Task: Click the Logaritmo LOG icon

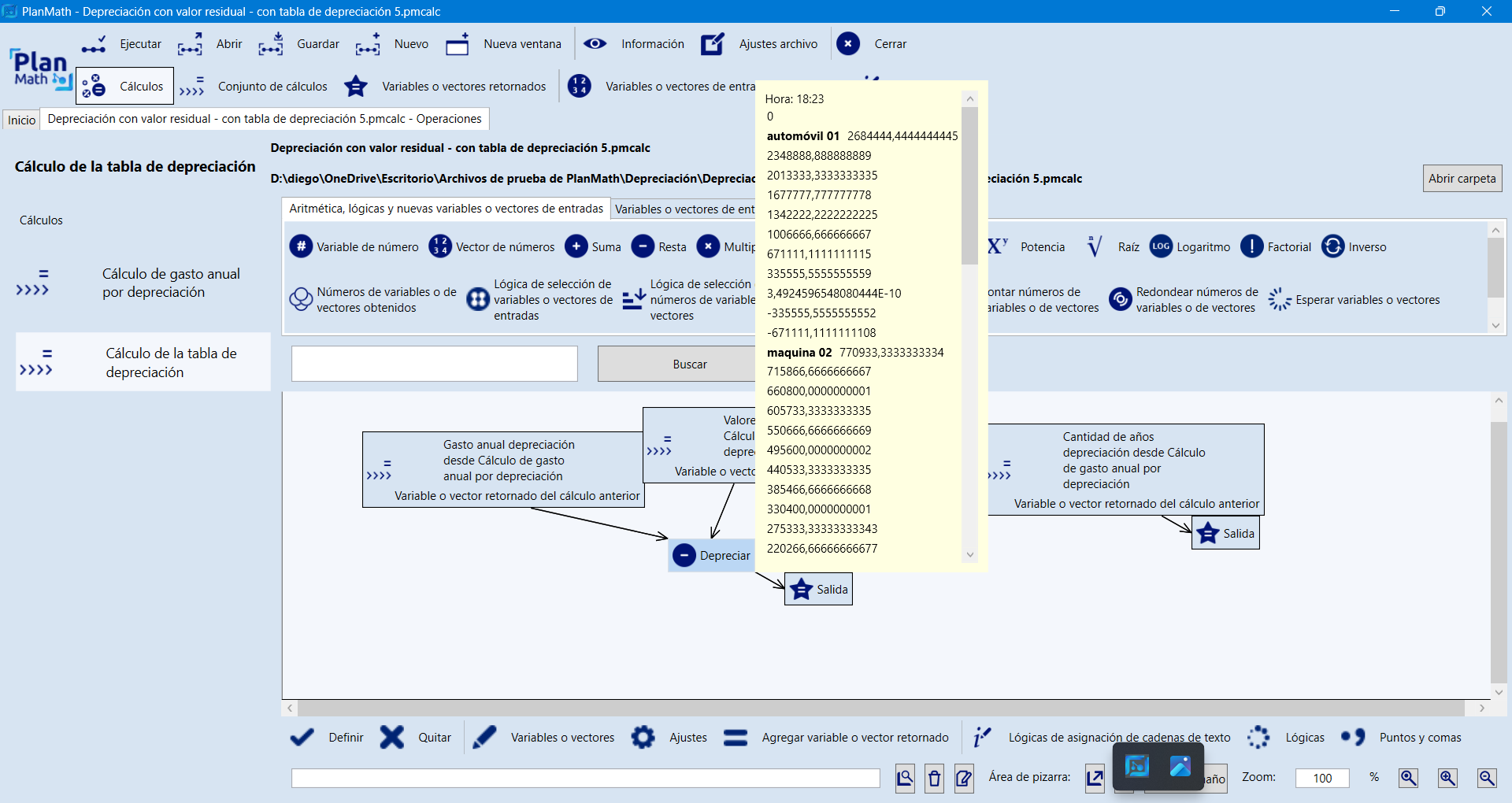Action: tap(1161, 246)
